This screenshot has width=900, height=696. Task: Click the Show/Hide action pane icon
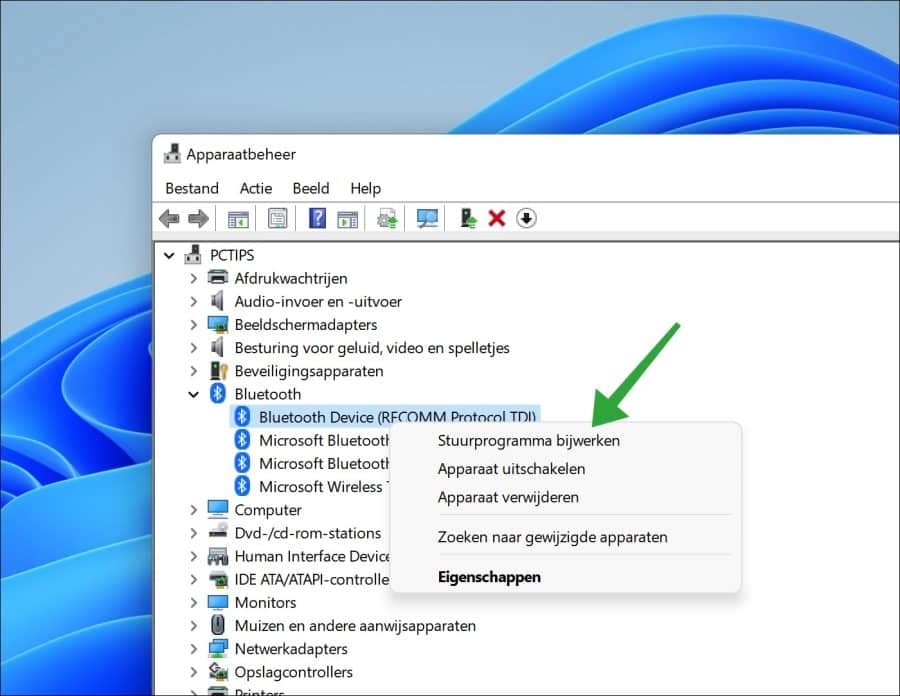click(347, 219)
